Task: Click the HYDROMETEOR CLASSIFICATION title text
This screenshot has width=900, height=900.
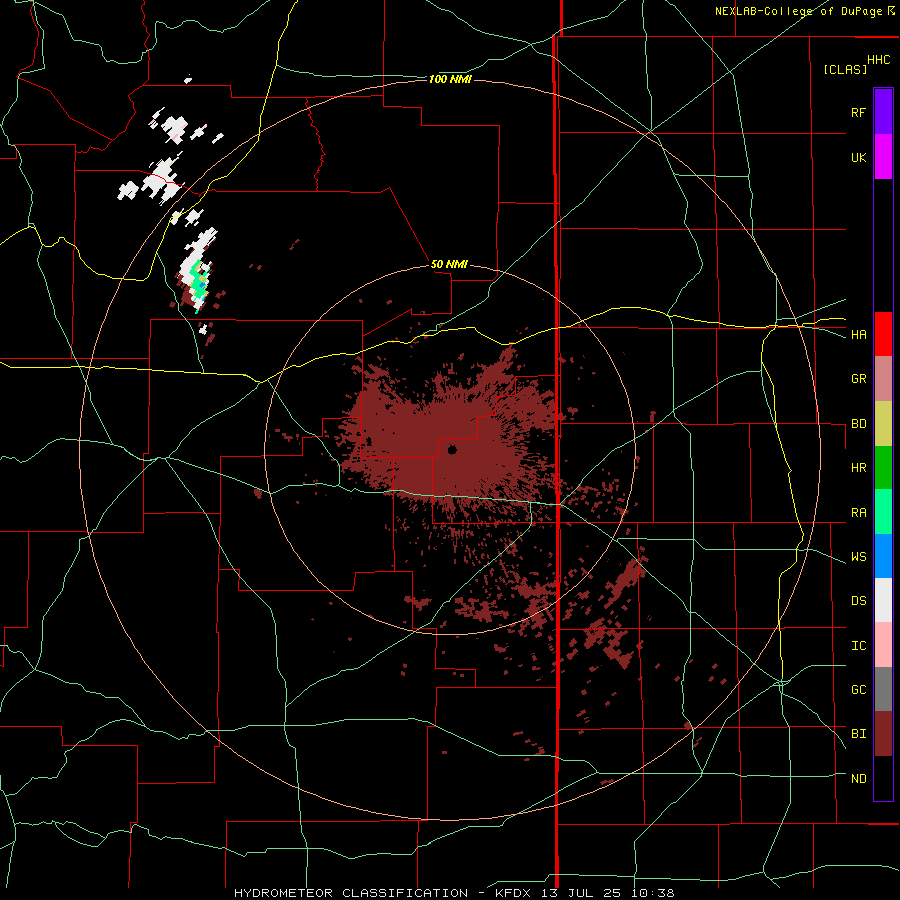Action: (351, 893)
